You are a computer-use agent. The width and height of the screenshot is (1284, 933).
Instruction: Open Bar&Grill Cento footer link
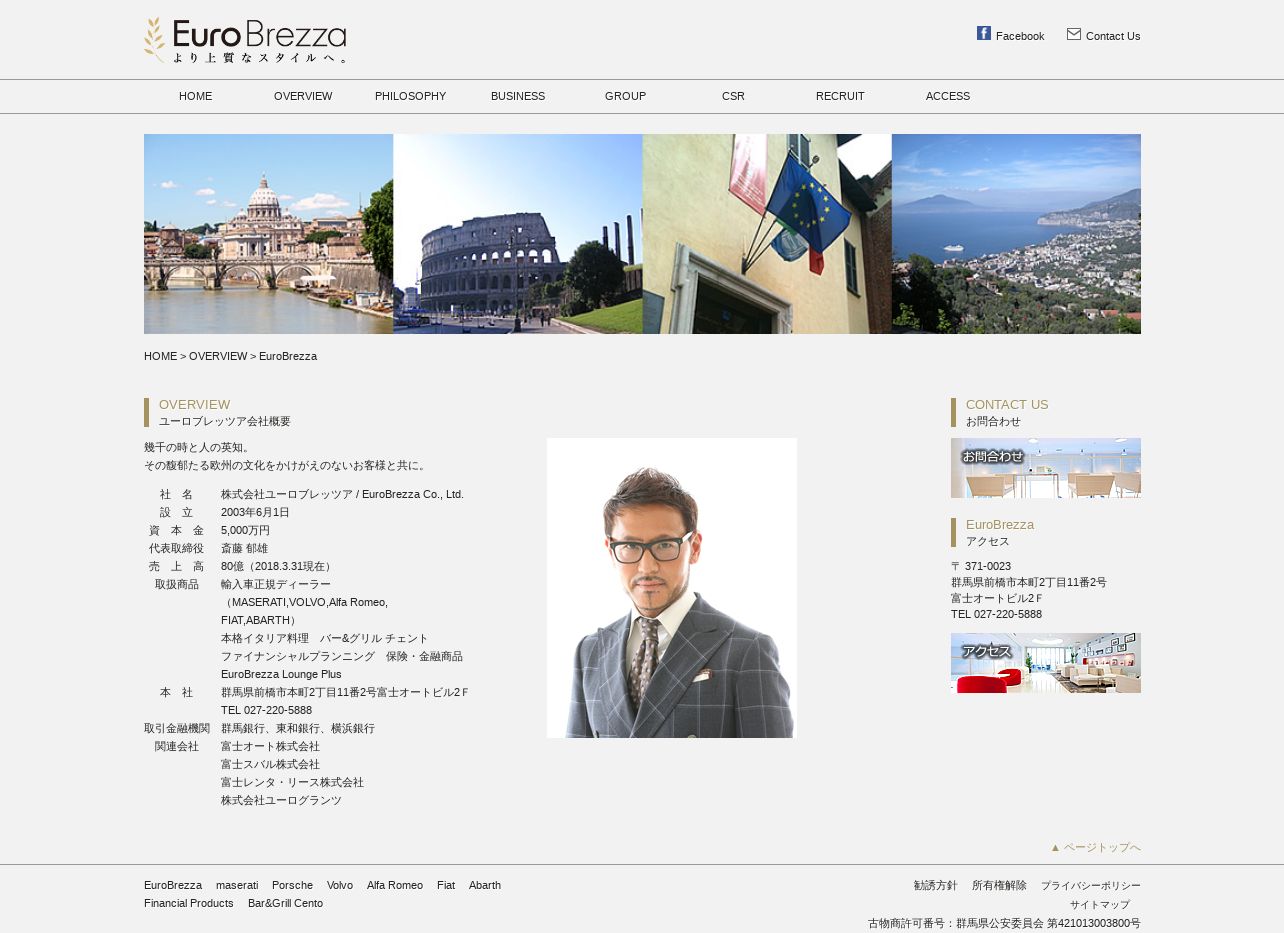click(285, 903)
